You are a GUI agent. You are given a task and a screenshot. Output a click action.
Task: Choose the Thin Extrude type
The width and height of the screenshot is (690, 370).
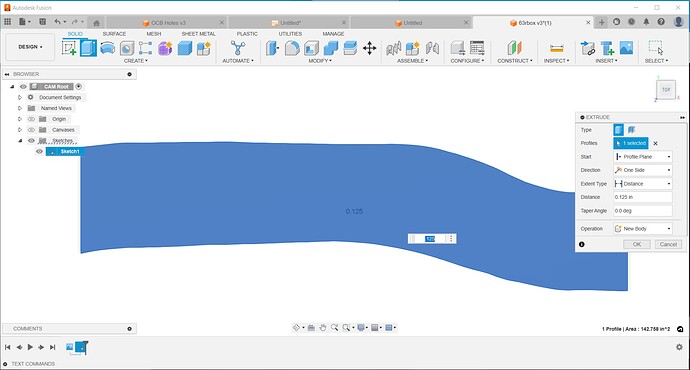tap(631, 130)
